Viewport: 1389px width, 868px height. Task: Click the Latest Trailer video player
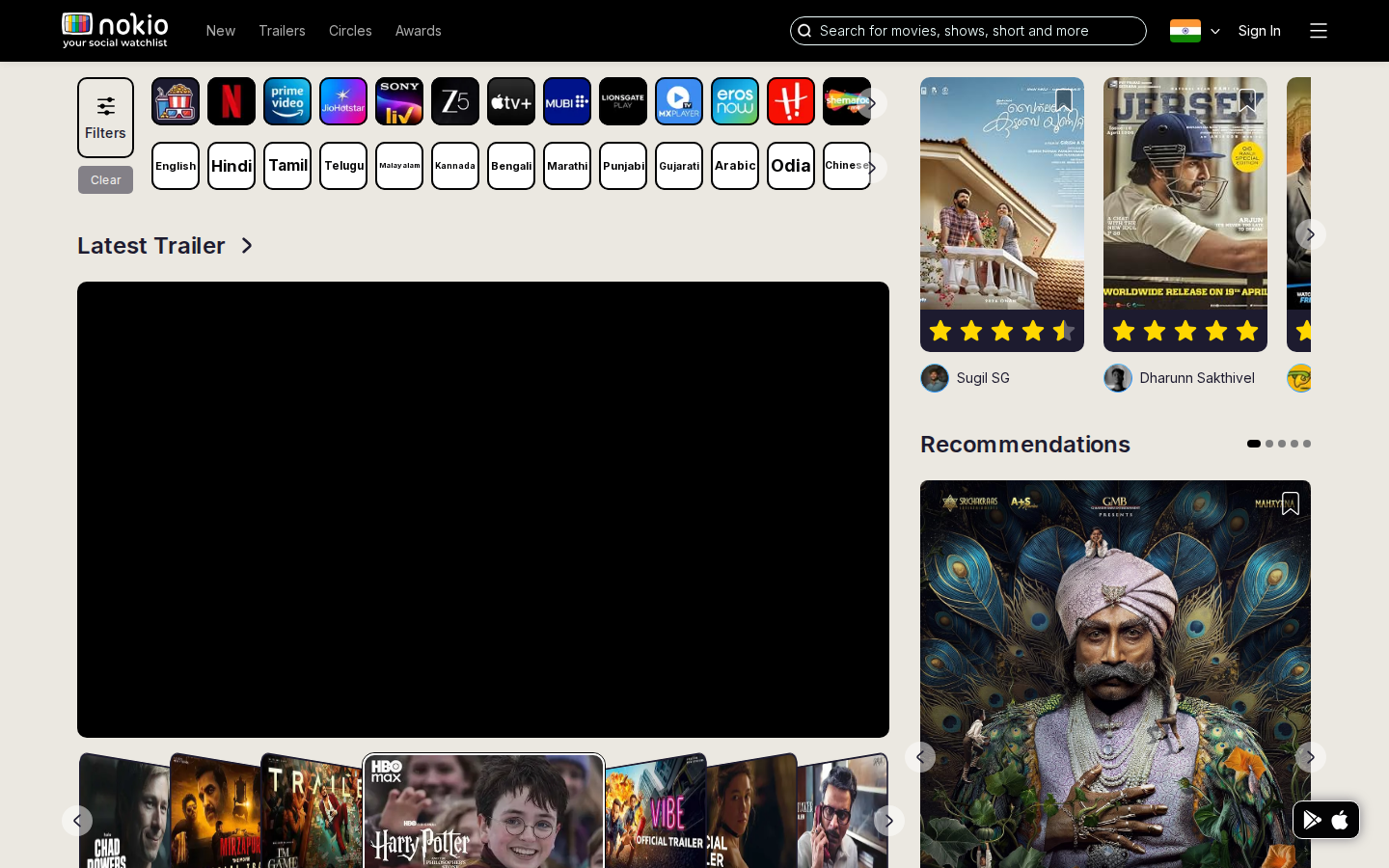click(x=483, y=509)
